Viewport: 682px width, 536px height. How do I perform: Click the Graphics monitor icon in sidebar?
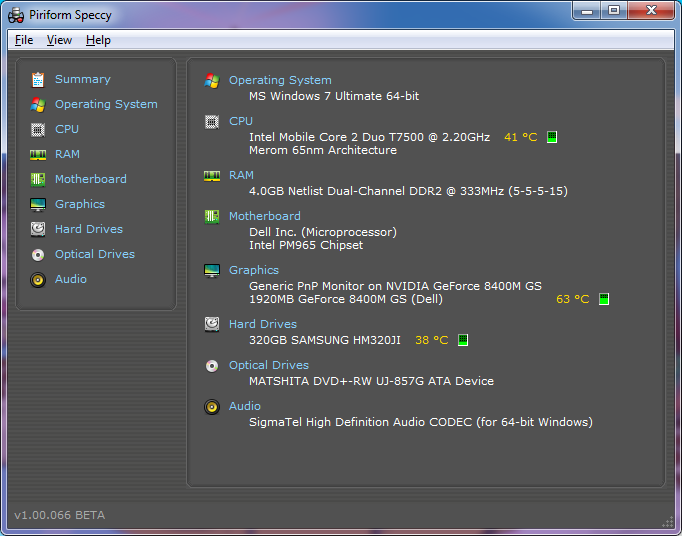pos(38,204)
